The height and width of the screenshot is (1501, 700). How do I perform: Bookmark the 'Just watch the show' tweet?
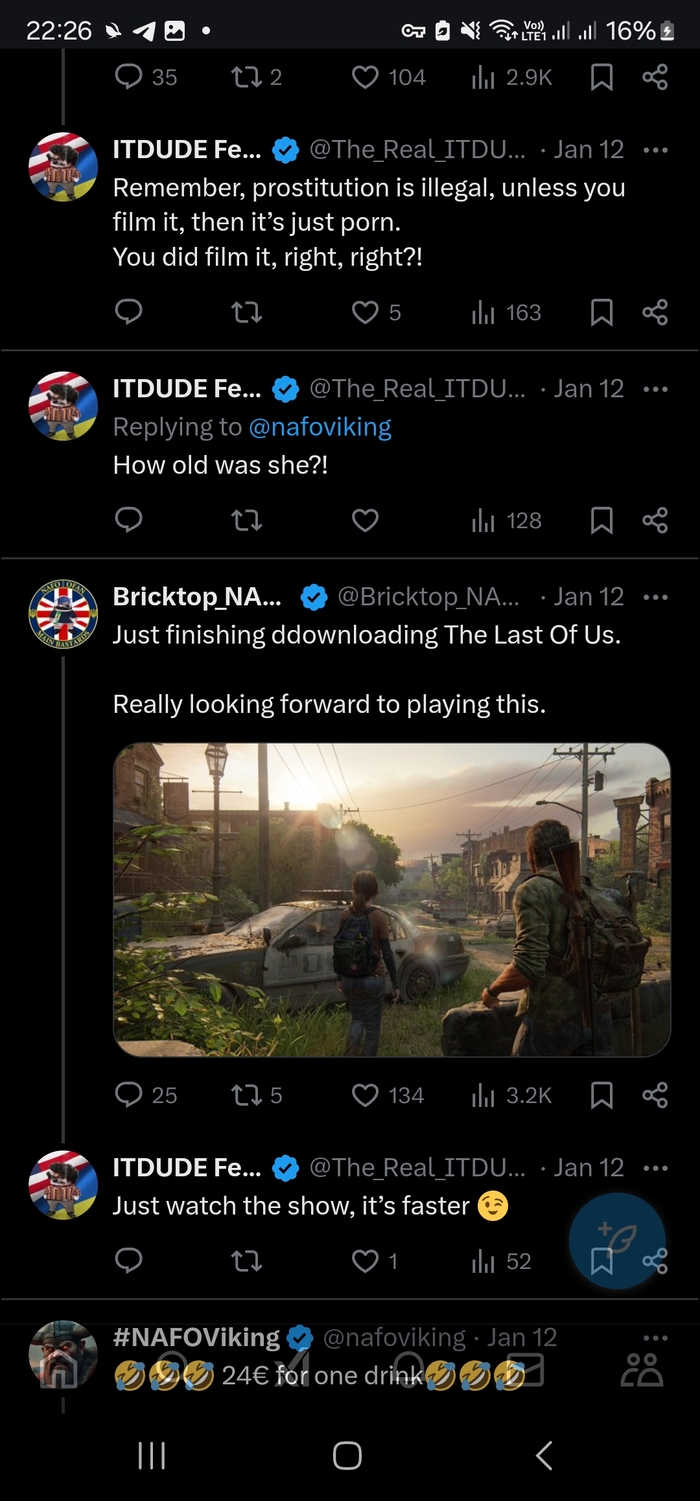pyautogui.click(x=601, y=1260)
